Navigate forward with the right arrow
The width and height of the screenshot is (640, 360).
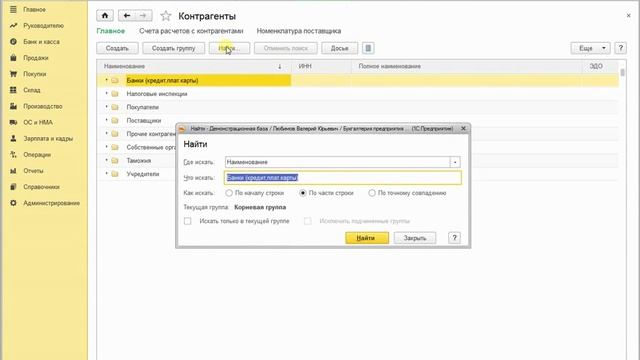click(x=143, y=16)
